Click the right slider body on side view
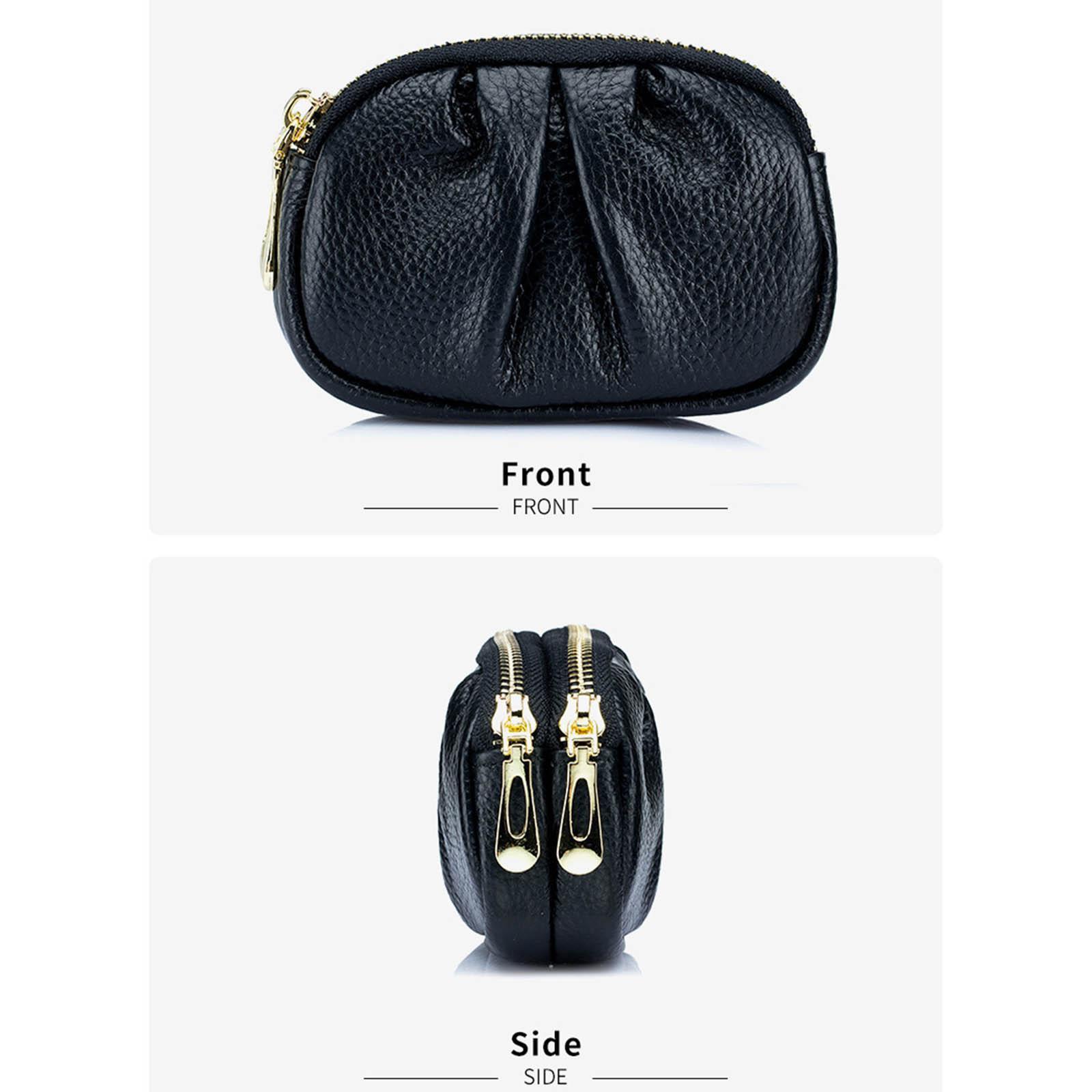The image size is (1092, 1092). pos(579,715)
